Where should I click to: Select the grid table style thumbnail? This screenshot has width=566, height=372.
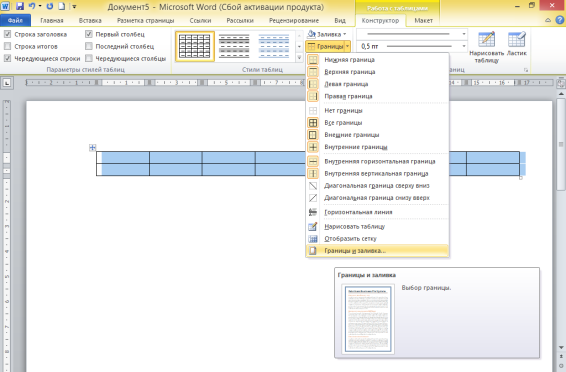195,46
